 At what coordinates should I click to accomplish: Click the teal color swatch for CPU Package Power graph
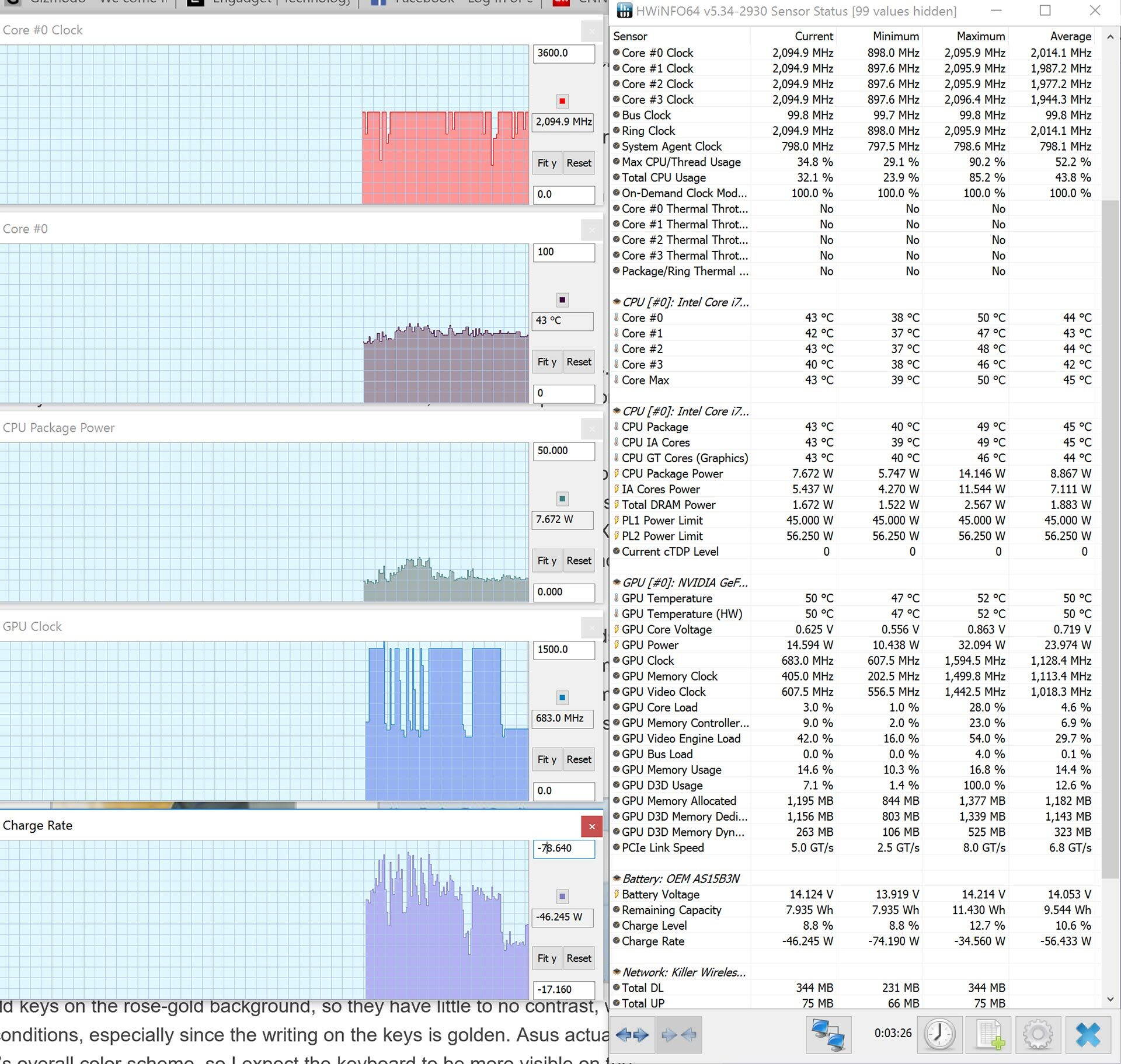pyautogui.click(x=562, y=499)
